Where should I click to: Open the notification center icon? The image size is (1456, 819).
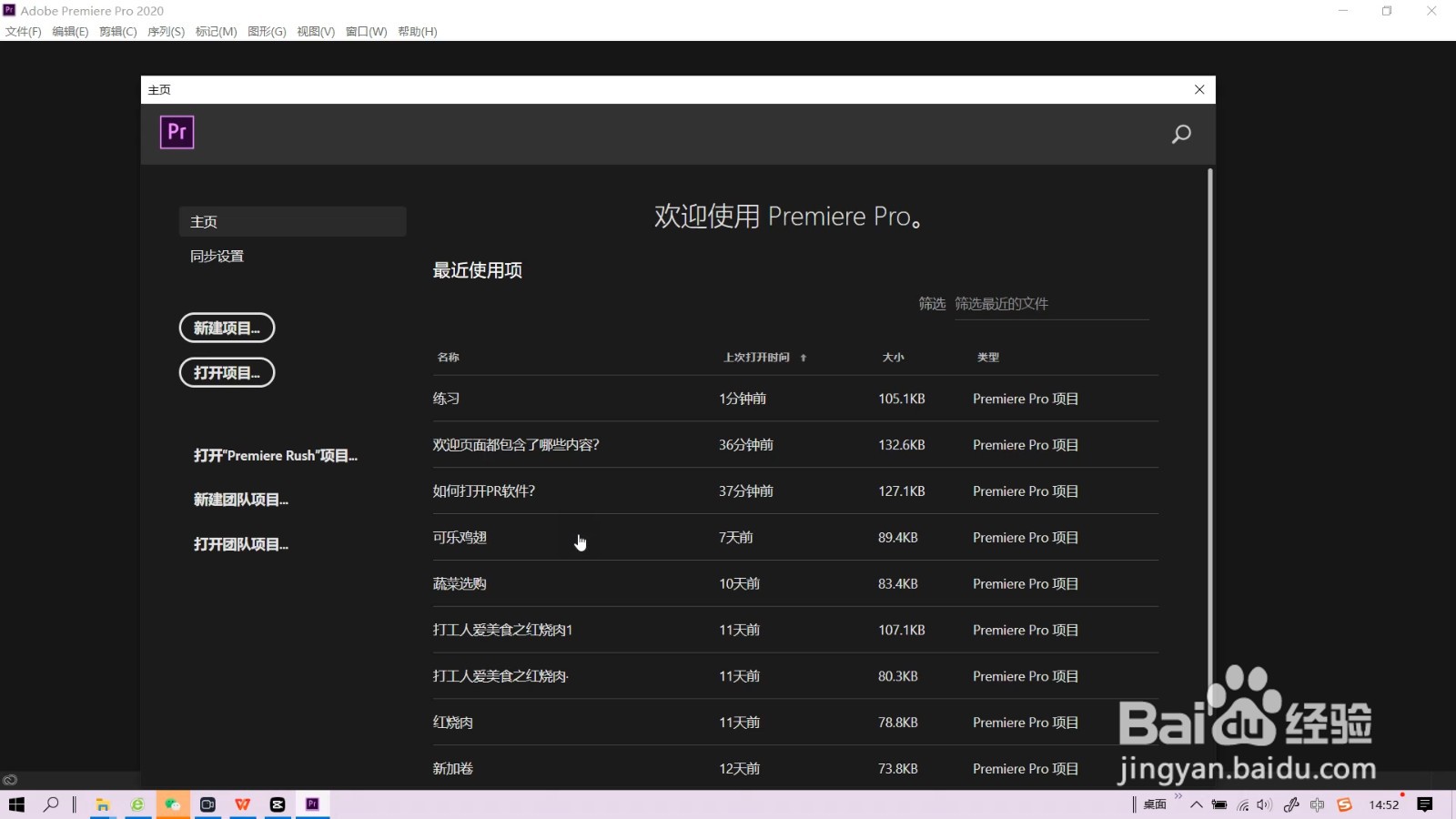coord(1425,804)
